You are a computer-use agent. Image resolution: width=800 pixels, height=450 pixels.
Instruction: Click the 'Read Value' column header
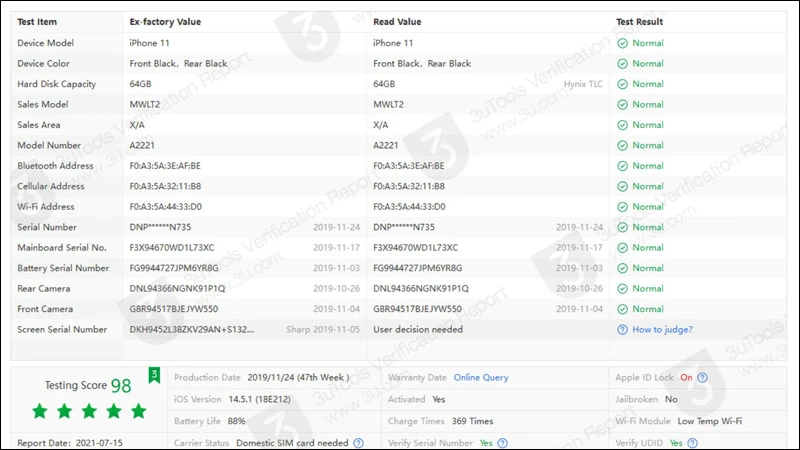397,22
